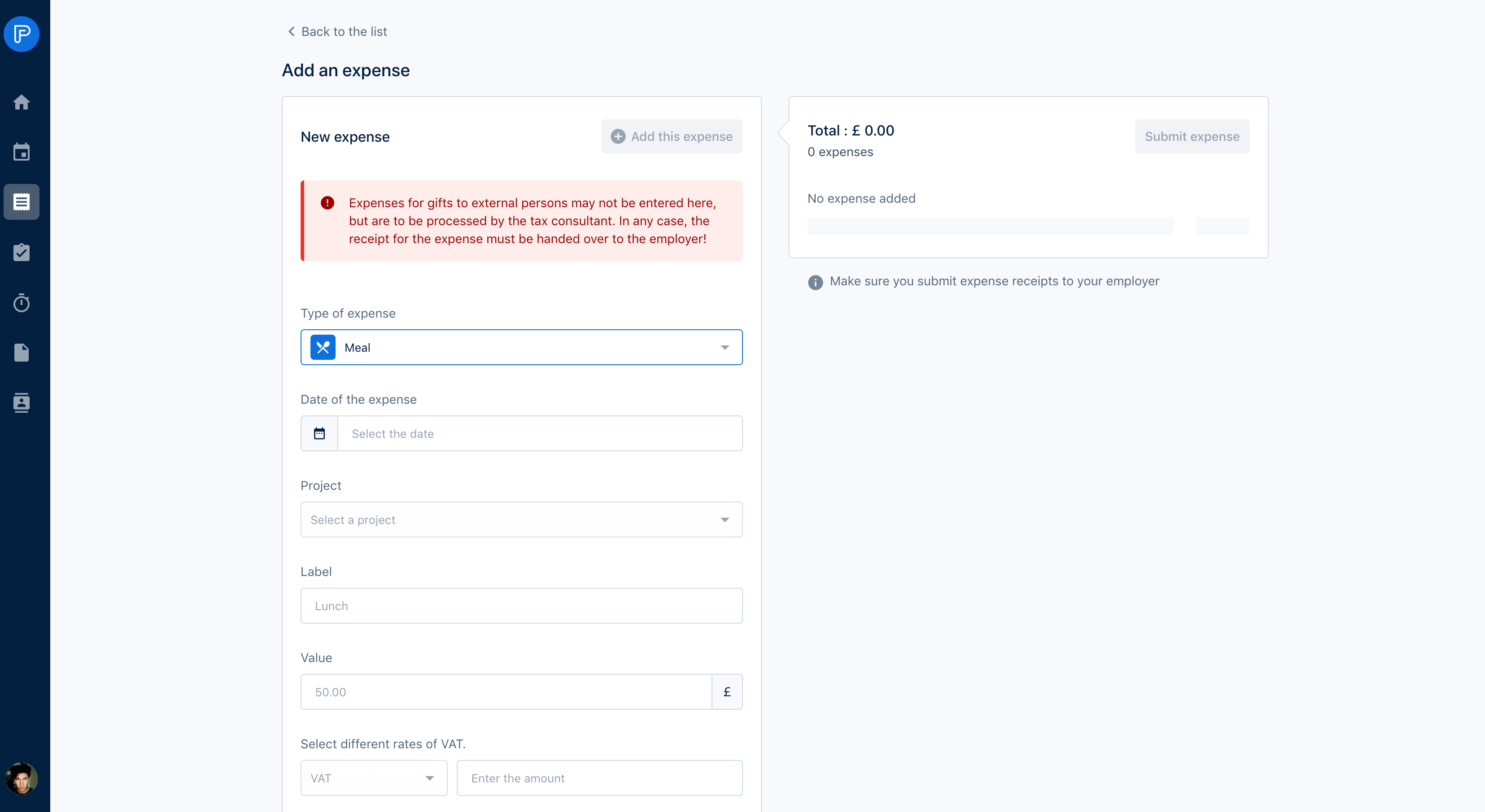
Task: Click the Value amount input field
Action: [506, 692]
